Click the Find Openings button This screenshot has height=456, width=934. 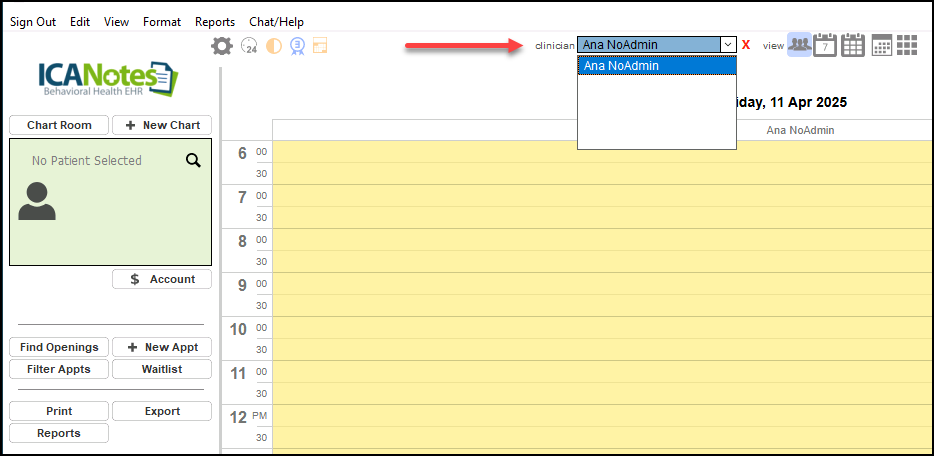(x=59, y=347)
